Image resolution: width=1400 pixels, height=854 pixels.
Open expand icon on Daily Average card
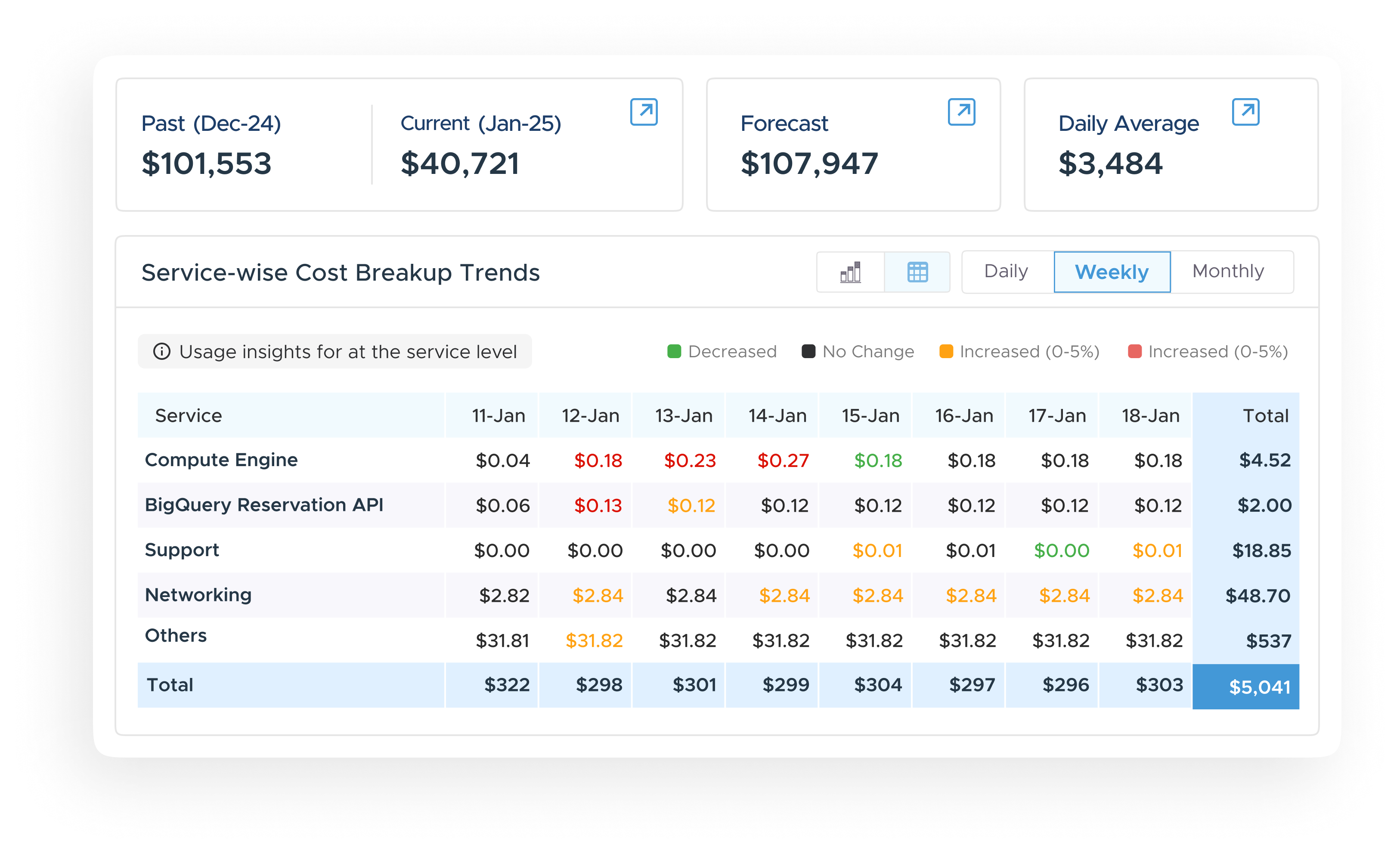pos(1245,112)
